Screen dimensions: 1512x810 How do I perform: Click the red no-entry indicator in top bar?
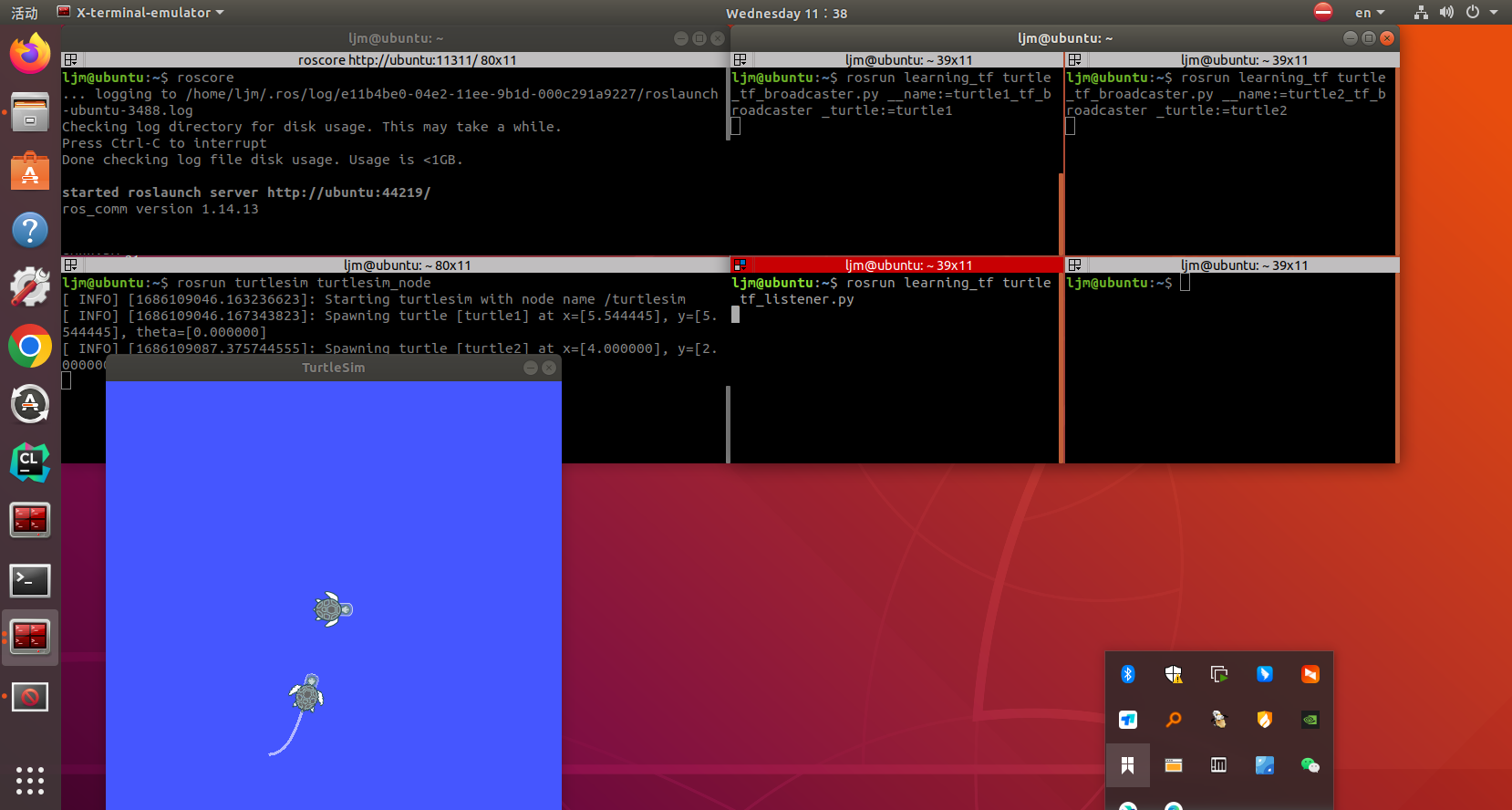pos(1323,12)
